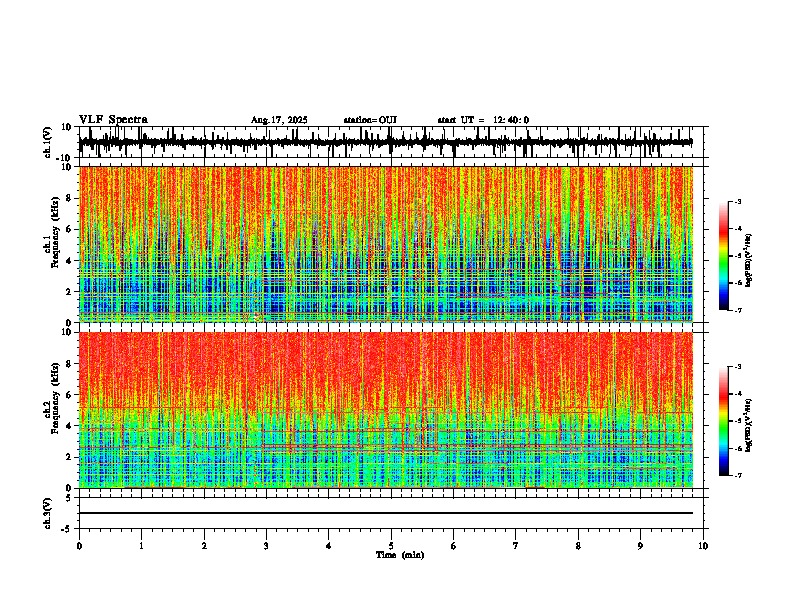
Task: Click the "ch.3(V)" axis label
Action: point(48,513)
